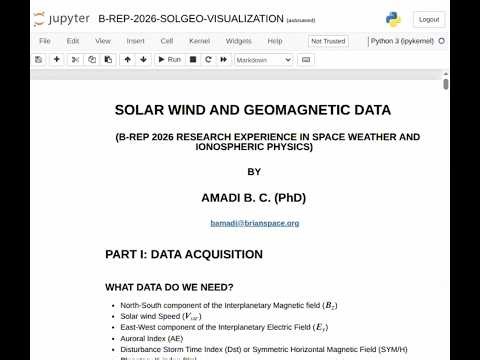The image size is (480, 360).
Task: Restart kernel and run all icon
Action: [224, 60]
